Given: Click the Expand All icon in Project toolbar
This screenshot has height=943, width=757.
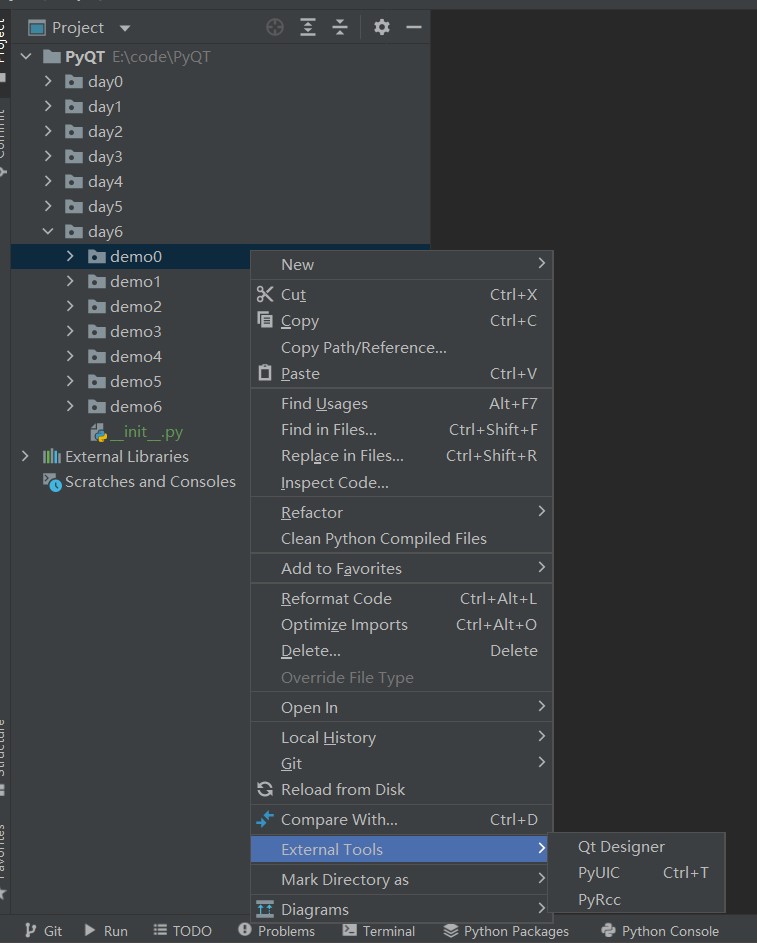Looking at the screenshot, I should pos(308,27).
